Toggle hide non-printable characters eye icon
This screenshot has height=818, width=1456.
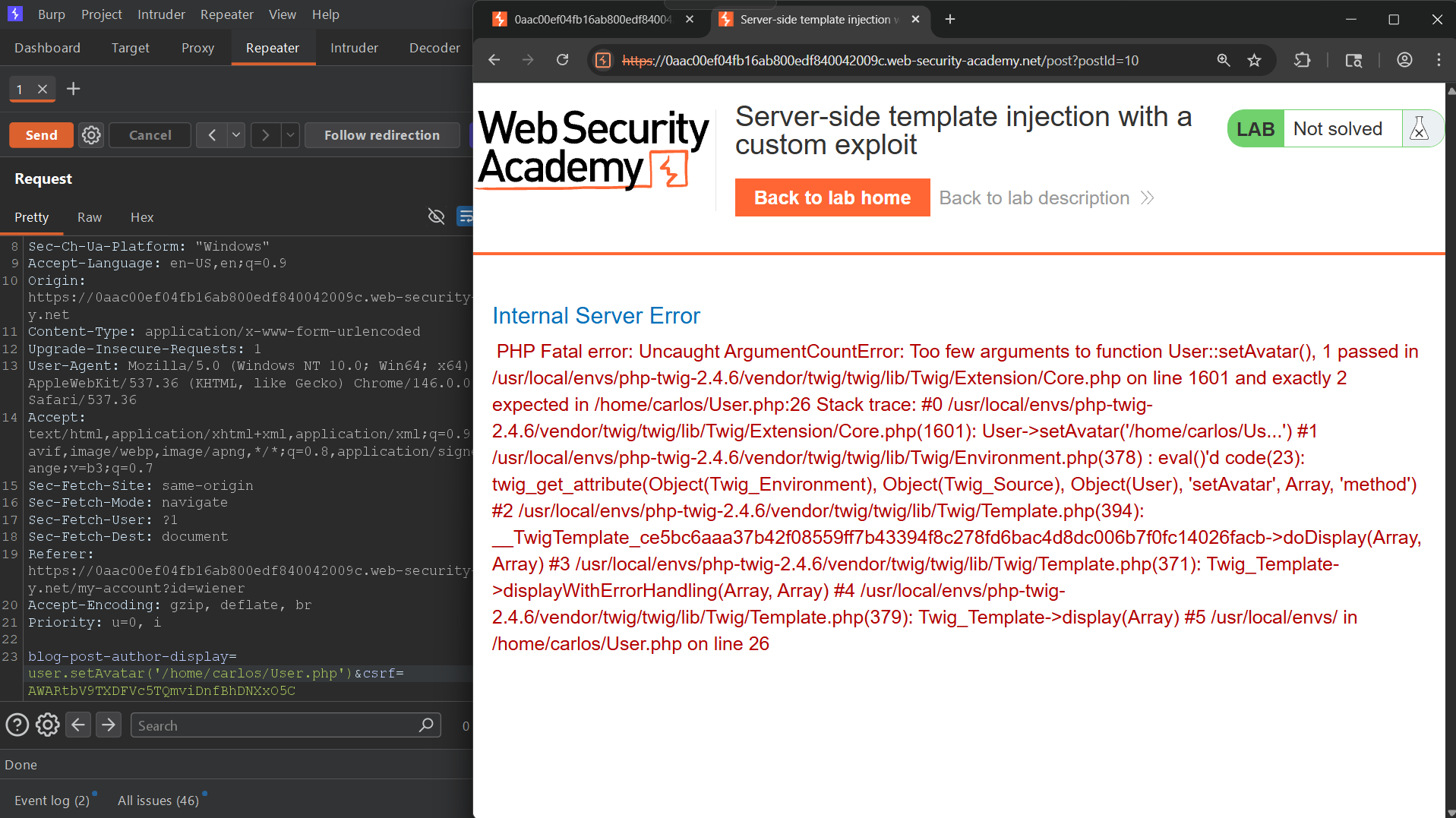pyautogui.click(x=436, y=217)
